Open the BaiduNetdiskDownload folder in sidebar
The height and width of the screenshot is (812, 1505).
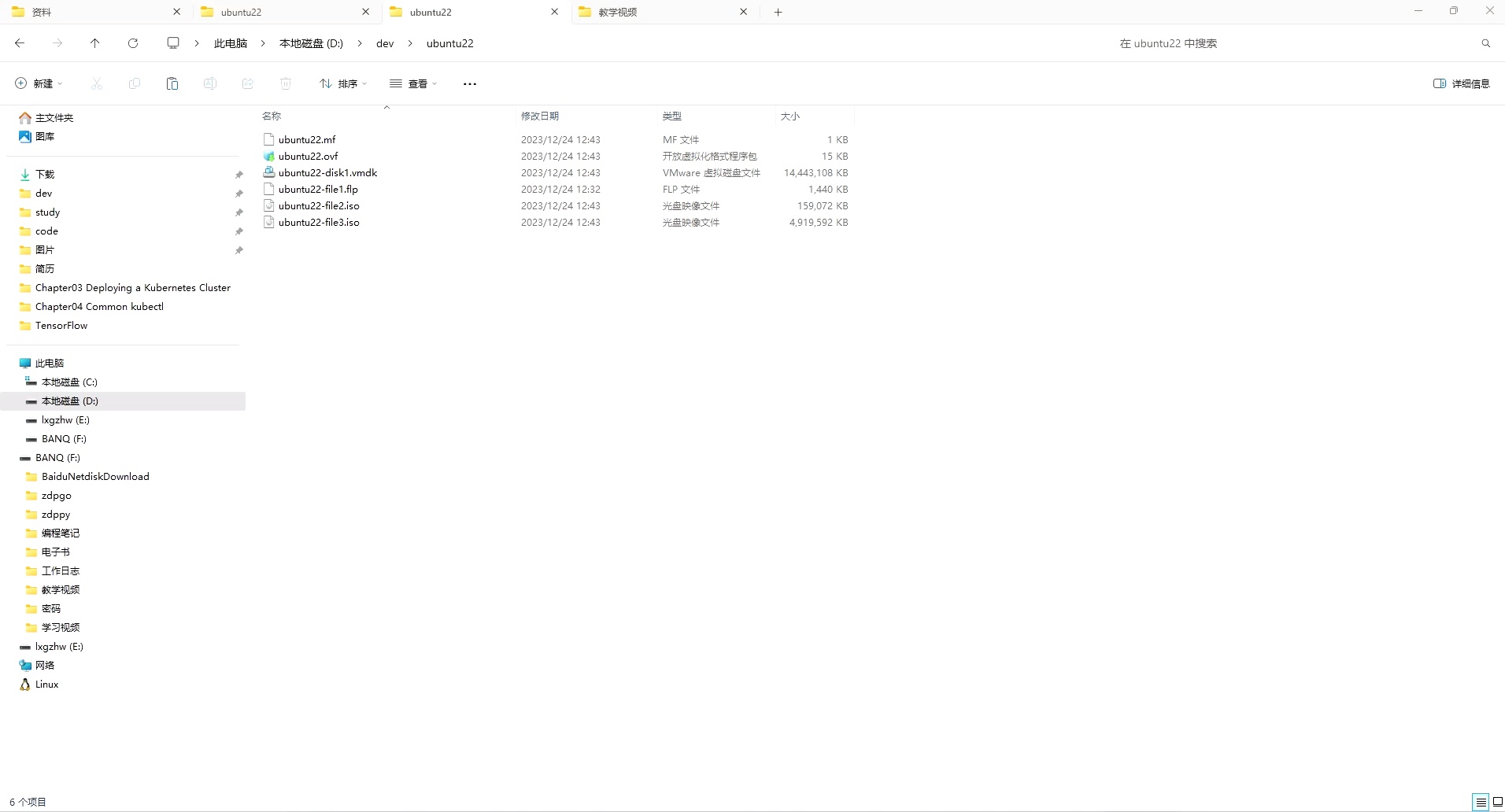pos(95,476)
